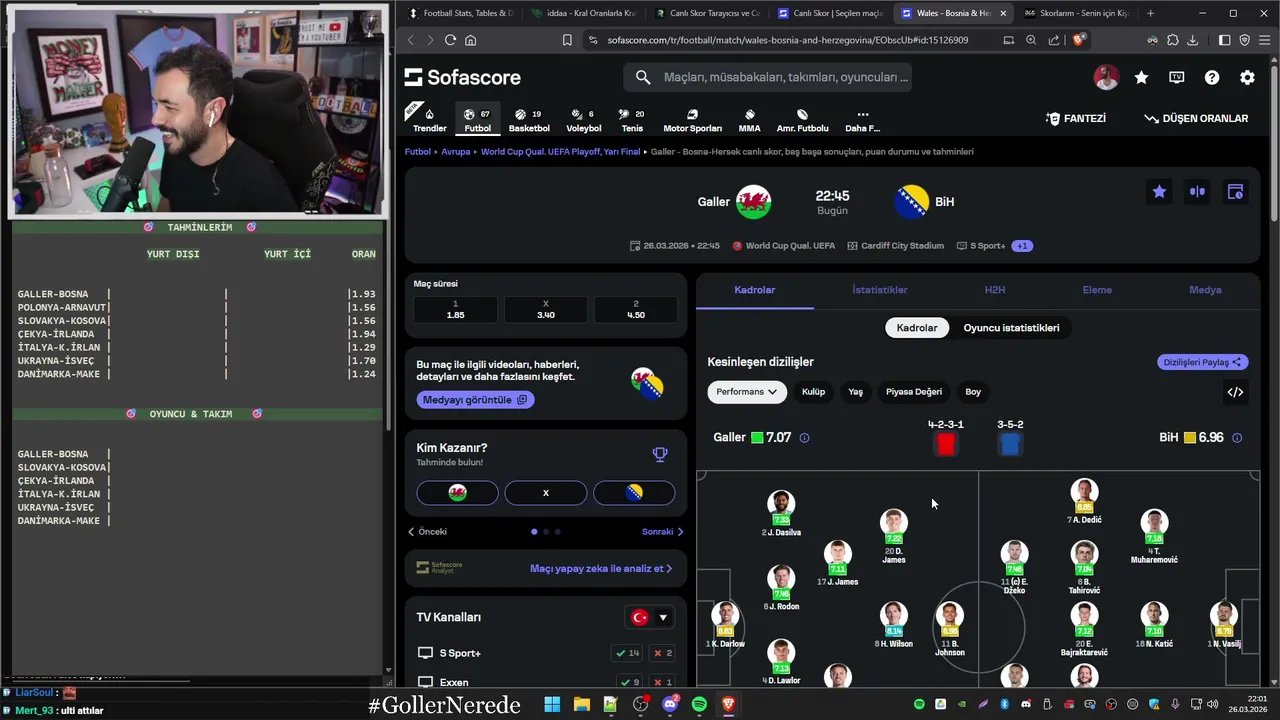Switch to the H2H tab
This screenshot has height=720, width=1280.
[x=995, y=290]
